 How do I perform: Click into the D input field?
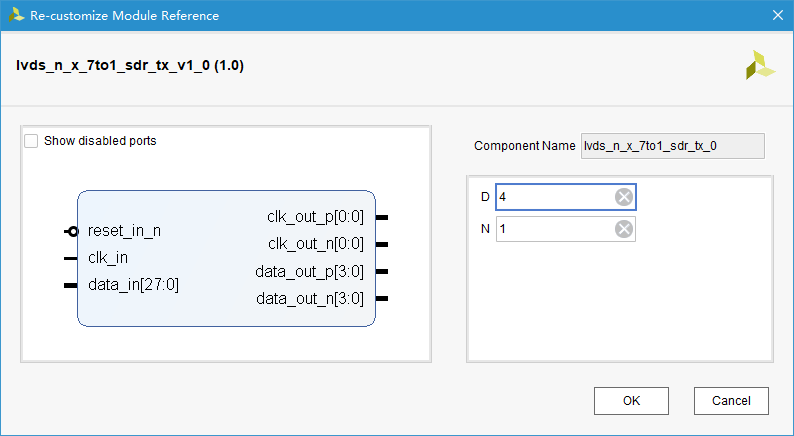pos(555,197)
